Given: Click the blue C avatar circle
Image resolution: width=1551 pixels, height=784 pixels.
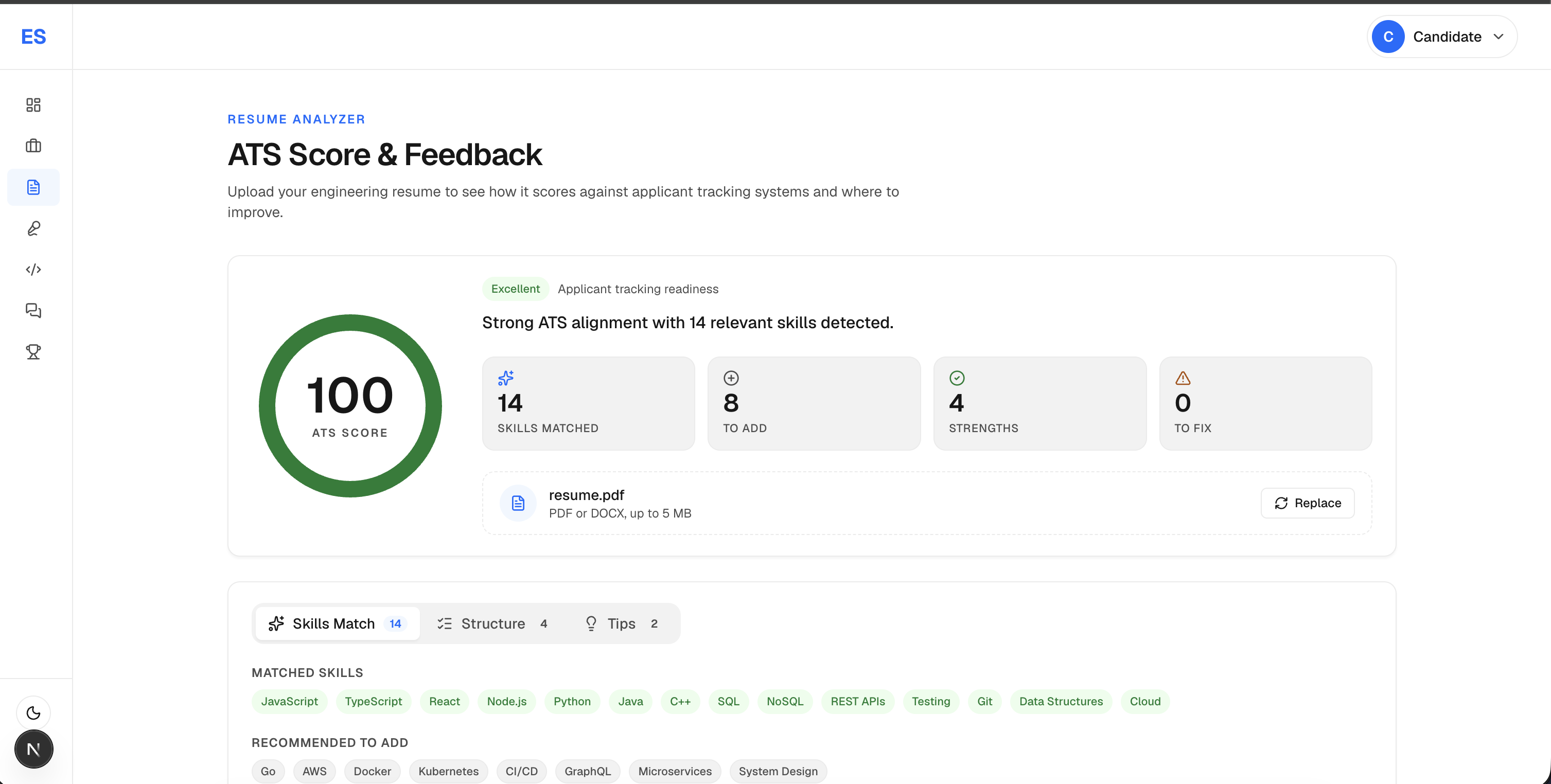Looking at the screenshot, I should click(1388, 37).
